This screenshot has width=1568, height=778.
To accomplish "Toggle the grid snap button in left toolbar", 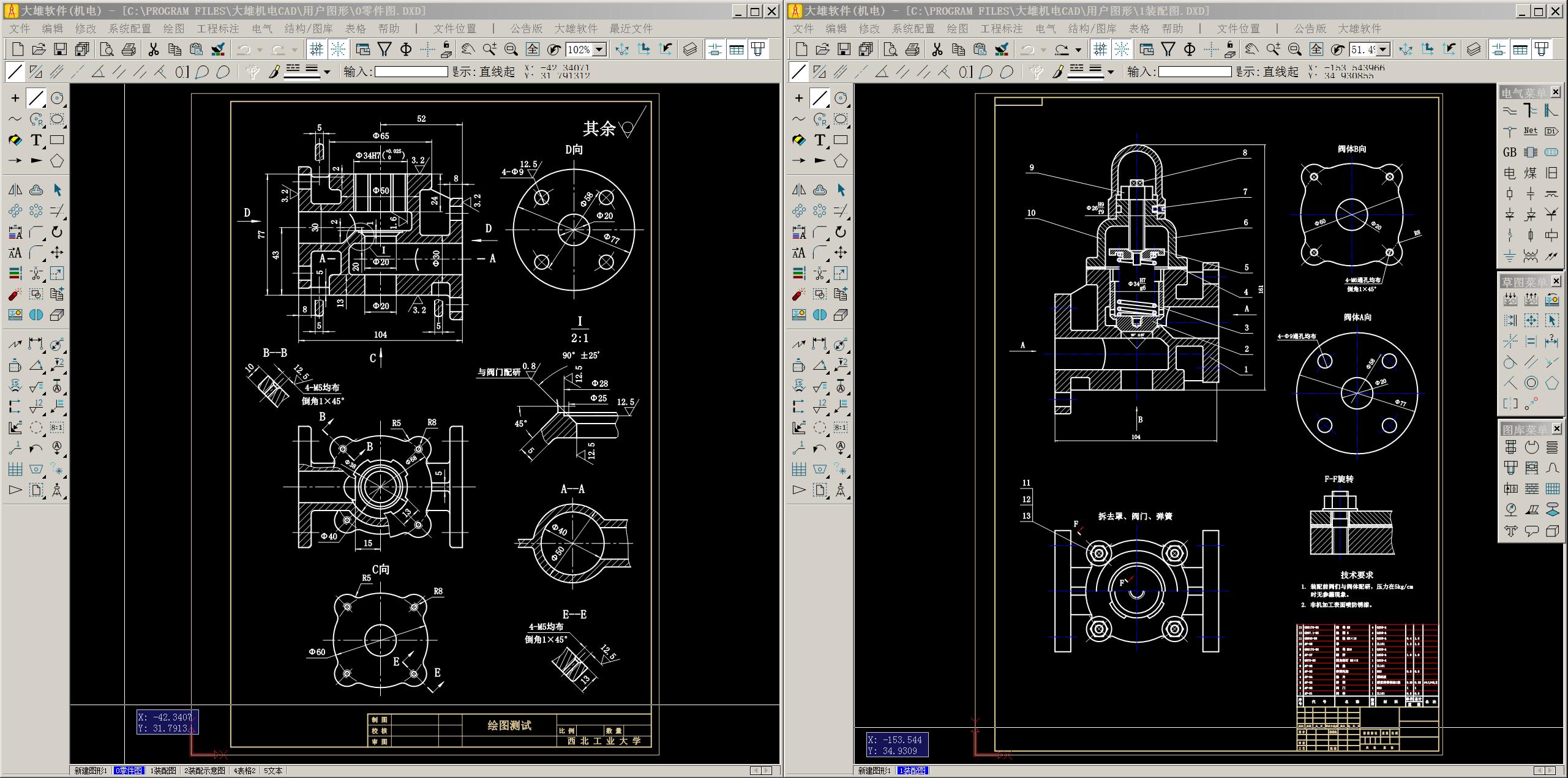I will coord(317,50).
